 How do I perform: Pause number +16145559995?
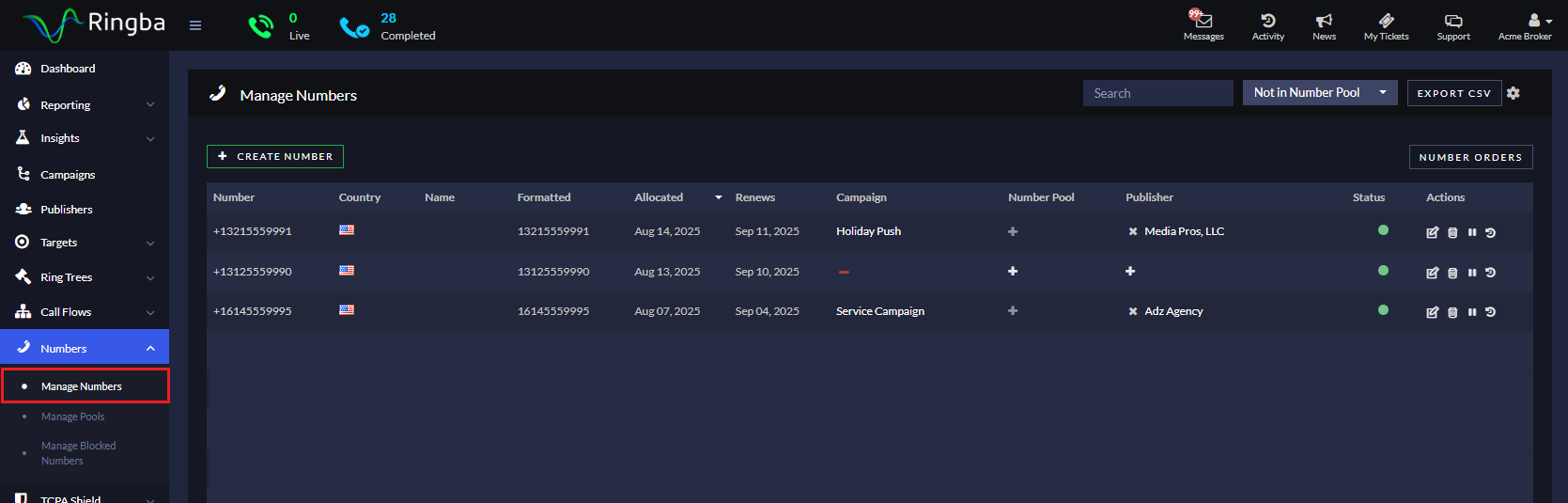[1472, 312]
